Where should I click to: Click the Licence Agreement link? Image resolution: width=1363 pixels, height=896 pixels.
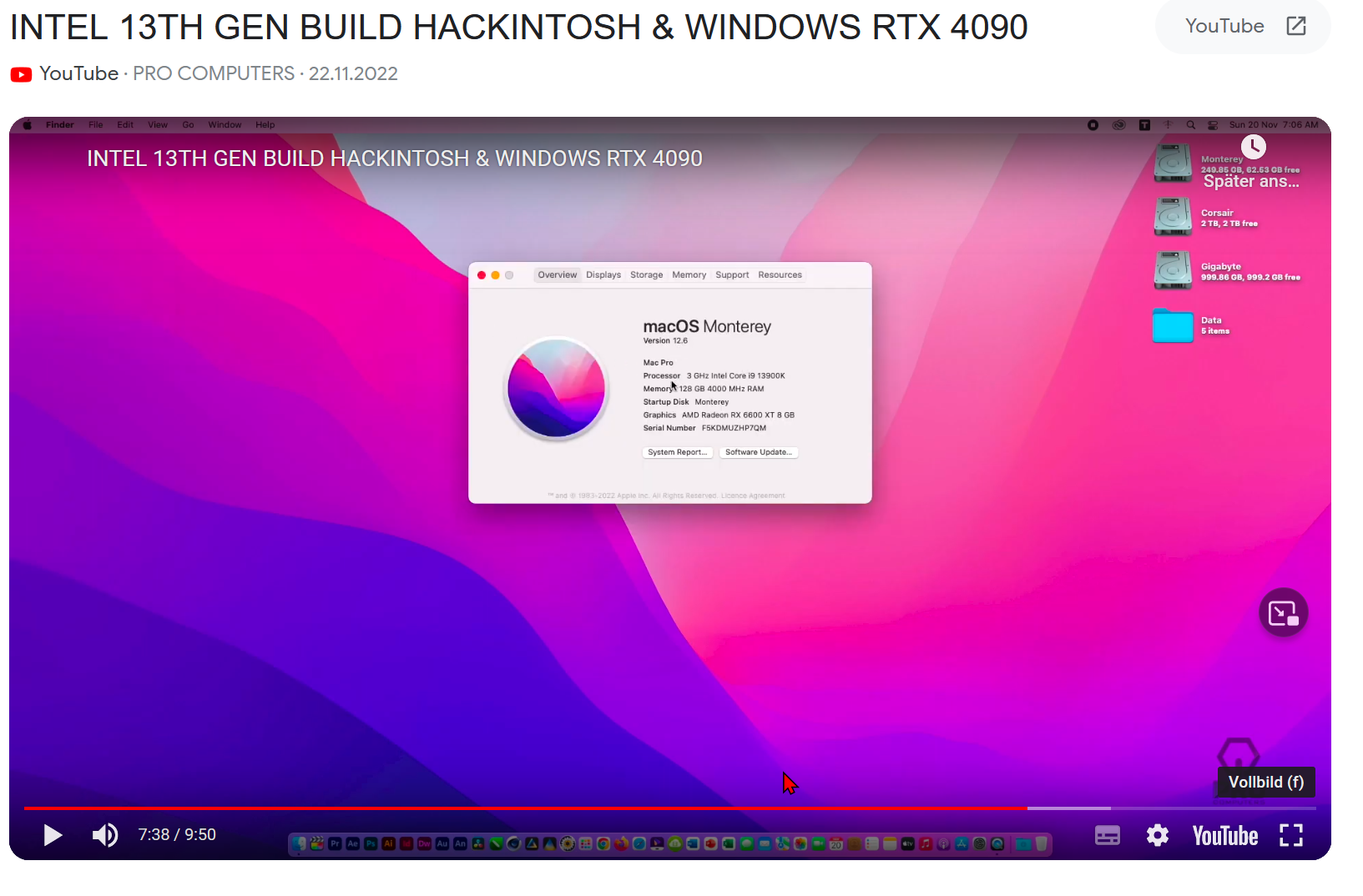(x=753, y=496)
